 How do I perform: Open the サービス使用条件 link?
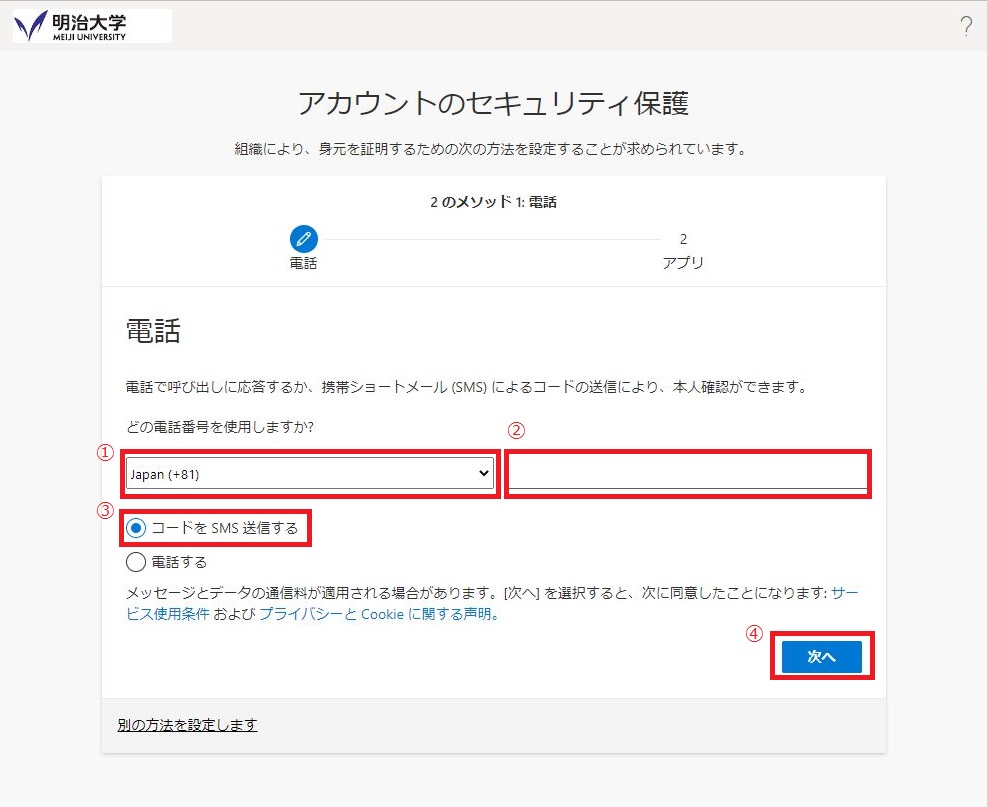(x=167, y=614)
